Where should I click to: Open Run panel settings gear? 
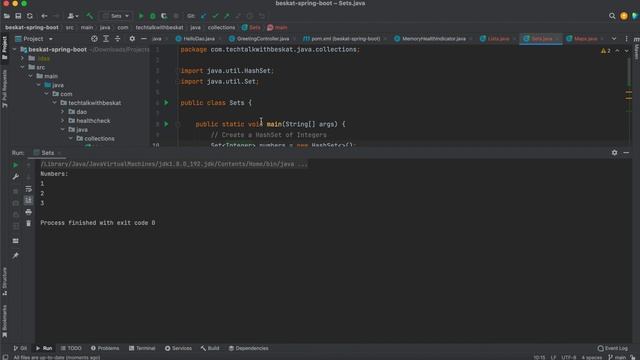[x=614, y=153]
